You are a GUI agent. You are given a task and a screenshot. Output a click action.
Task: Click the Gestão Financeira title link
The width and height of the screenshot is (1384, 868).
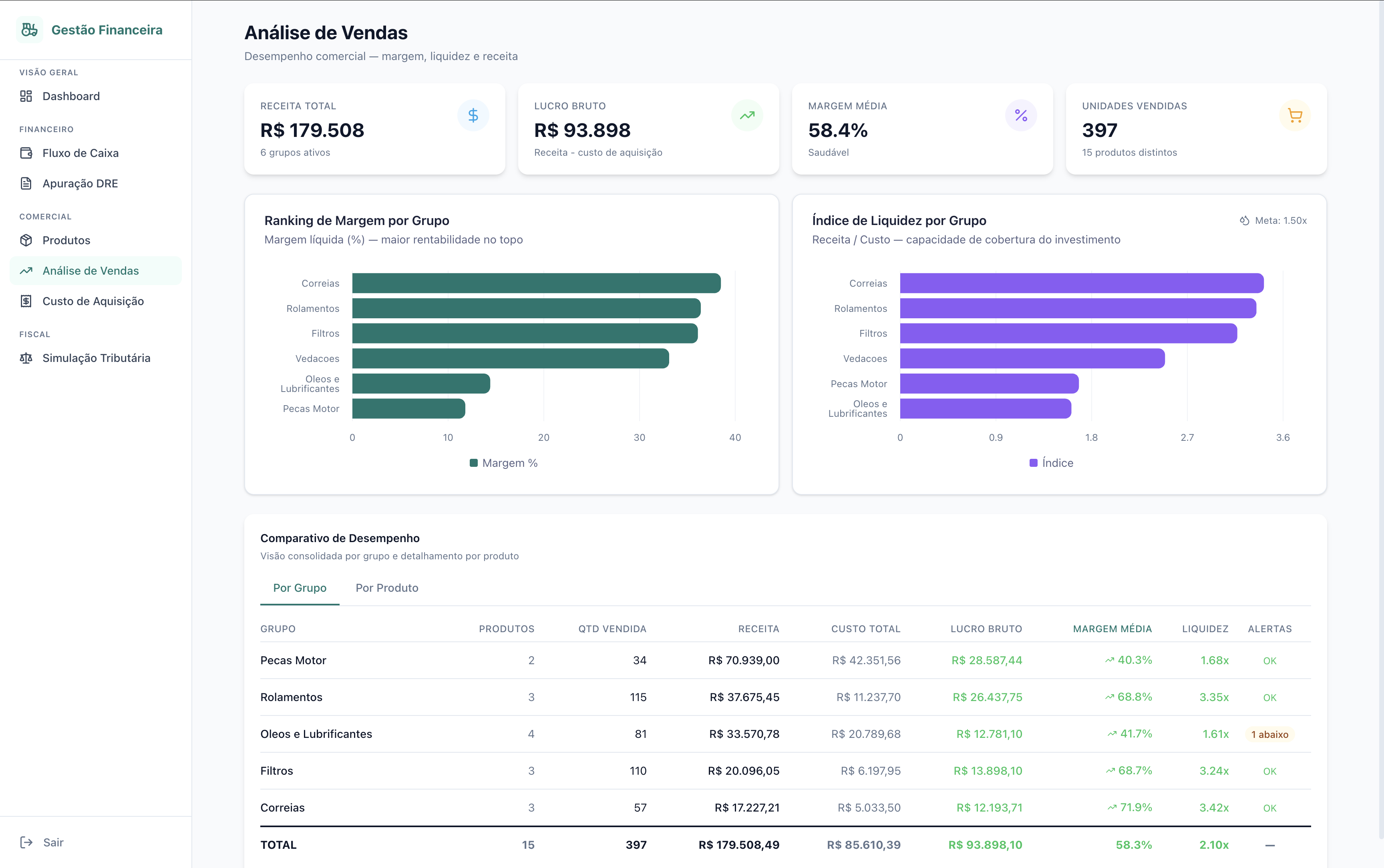107,30
